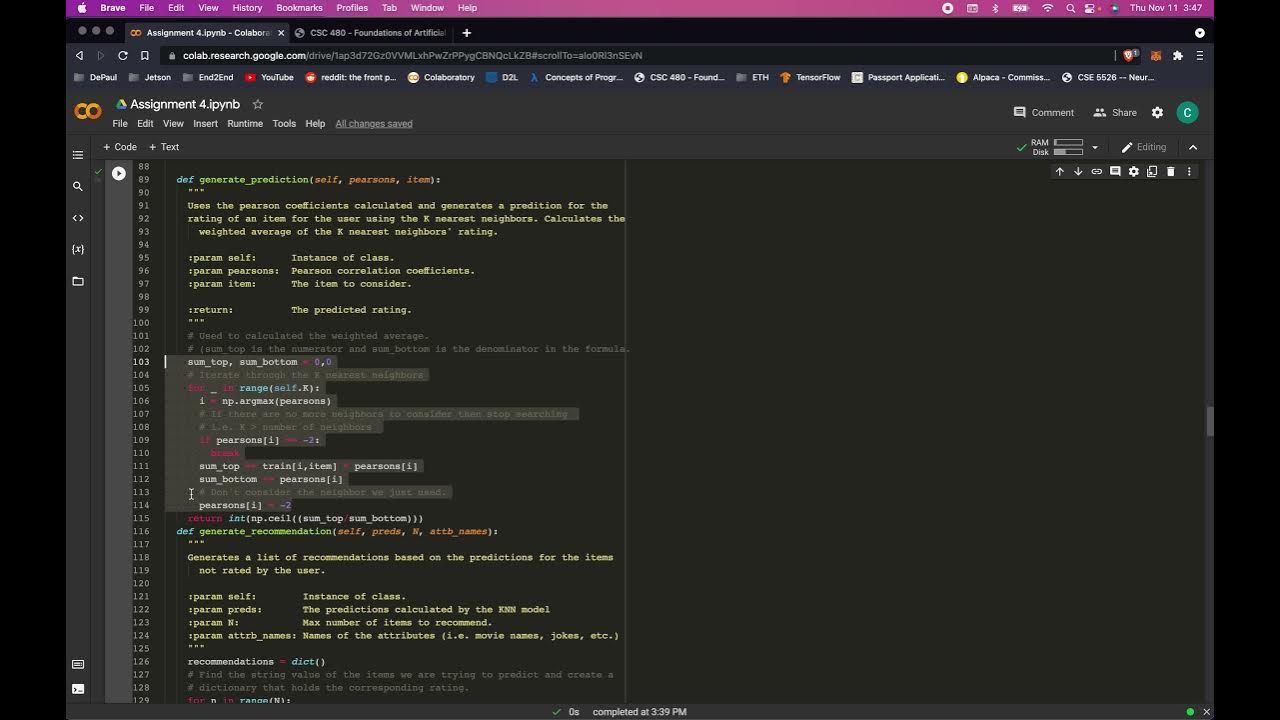Open the TensorFlow bookmark
Image resolution: width=1280 pixels, height=720 pixels.
pyautogui.click(x=810, y=77)
